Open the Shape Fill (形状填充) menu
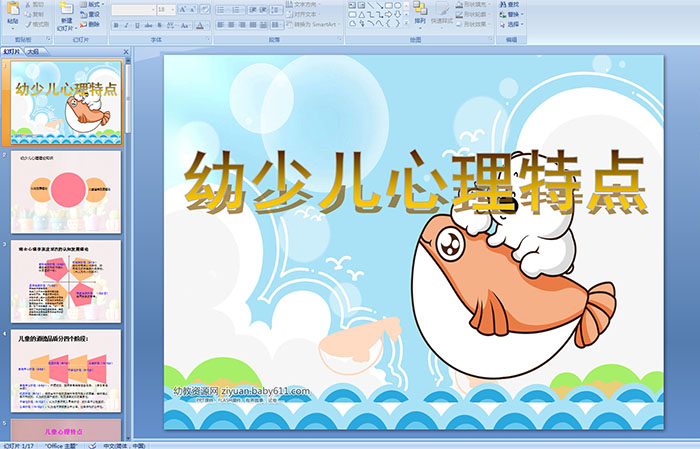 tap(473, 4)
